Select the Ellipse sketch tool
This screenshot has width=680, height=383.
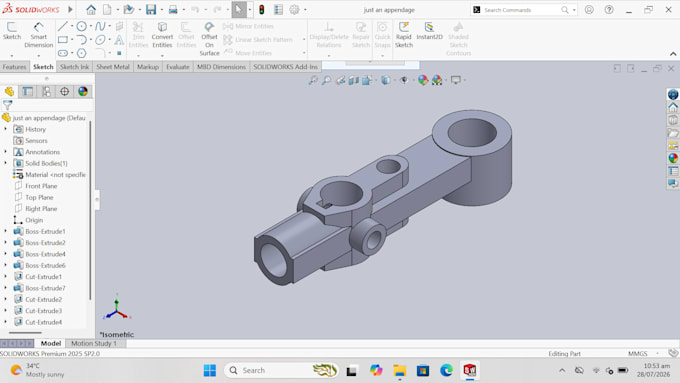100,40
